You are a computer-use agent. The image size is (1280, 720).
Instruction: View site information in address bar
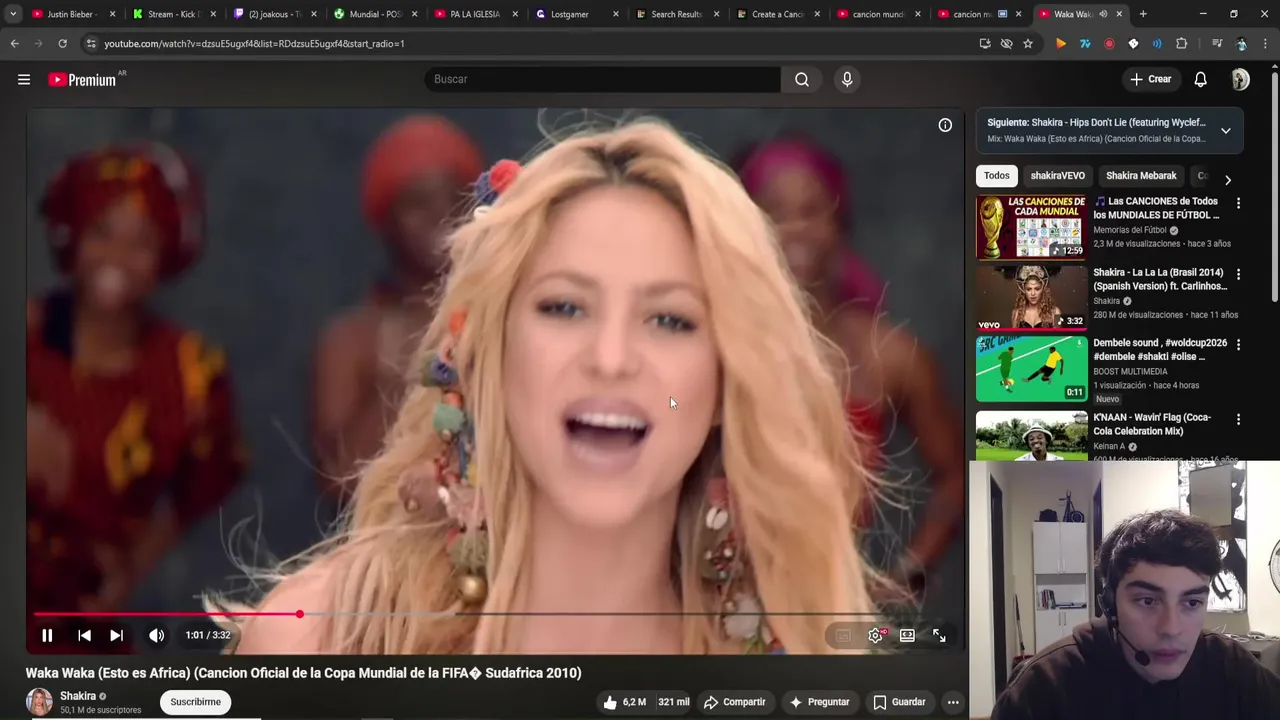91,44
